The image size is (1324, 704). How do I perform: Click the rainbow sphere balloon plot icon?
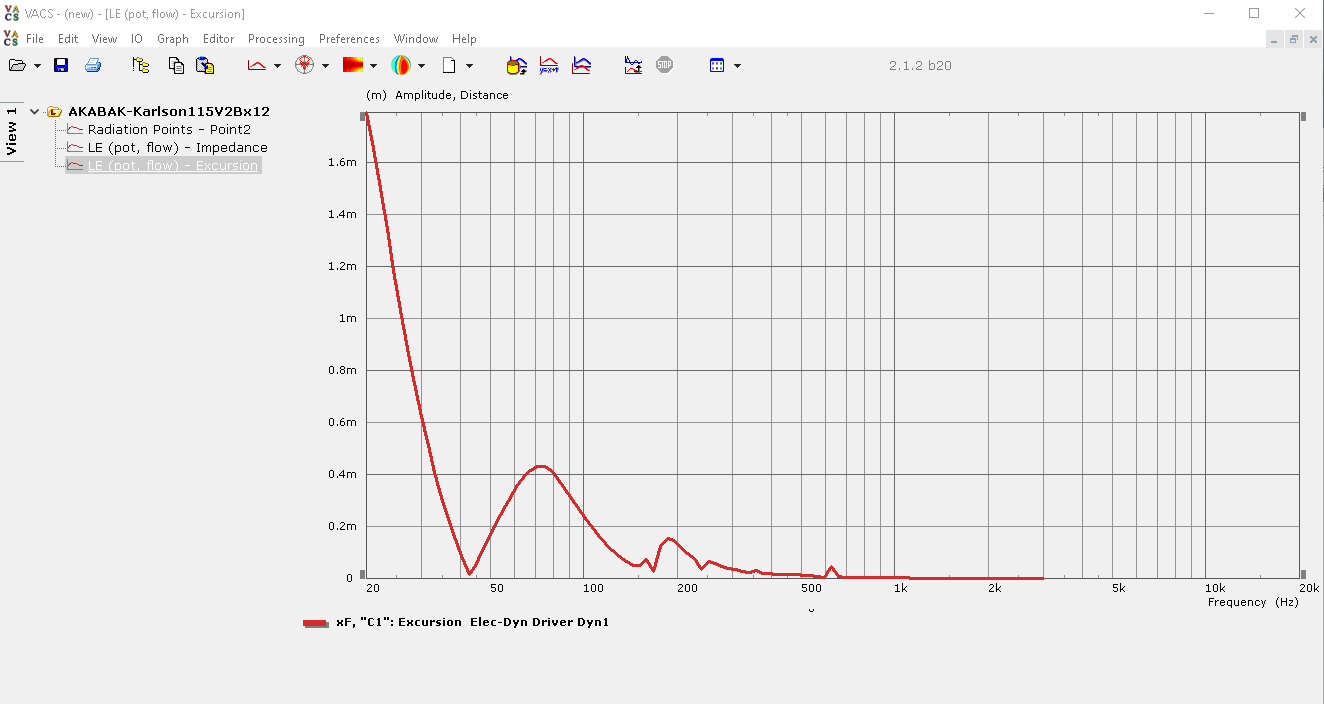click(x=401, y=65)
